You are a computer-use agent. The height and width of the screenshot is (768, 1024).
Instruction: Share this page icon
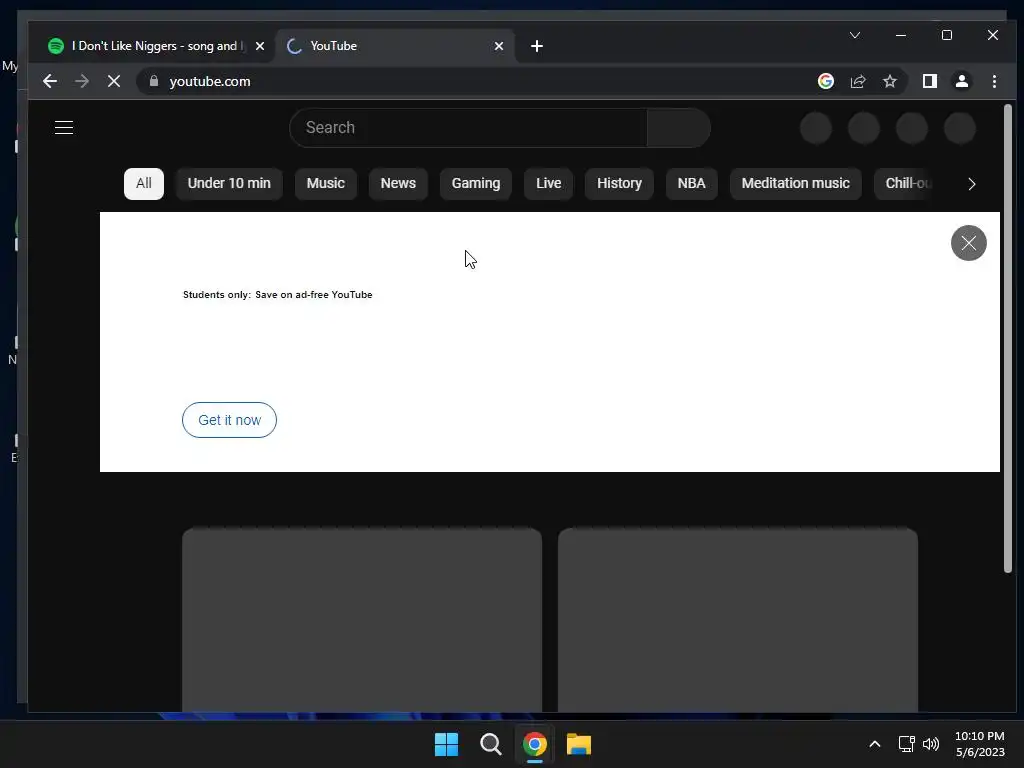(x=858, y=81)
